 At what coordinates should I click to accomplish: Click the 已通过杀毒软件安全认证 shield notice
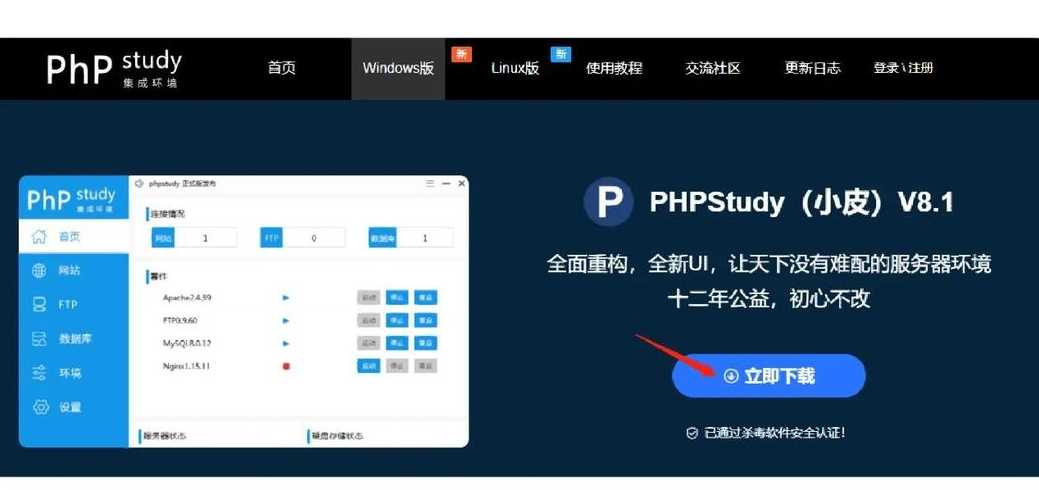tap(765, 433)
